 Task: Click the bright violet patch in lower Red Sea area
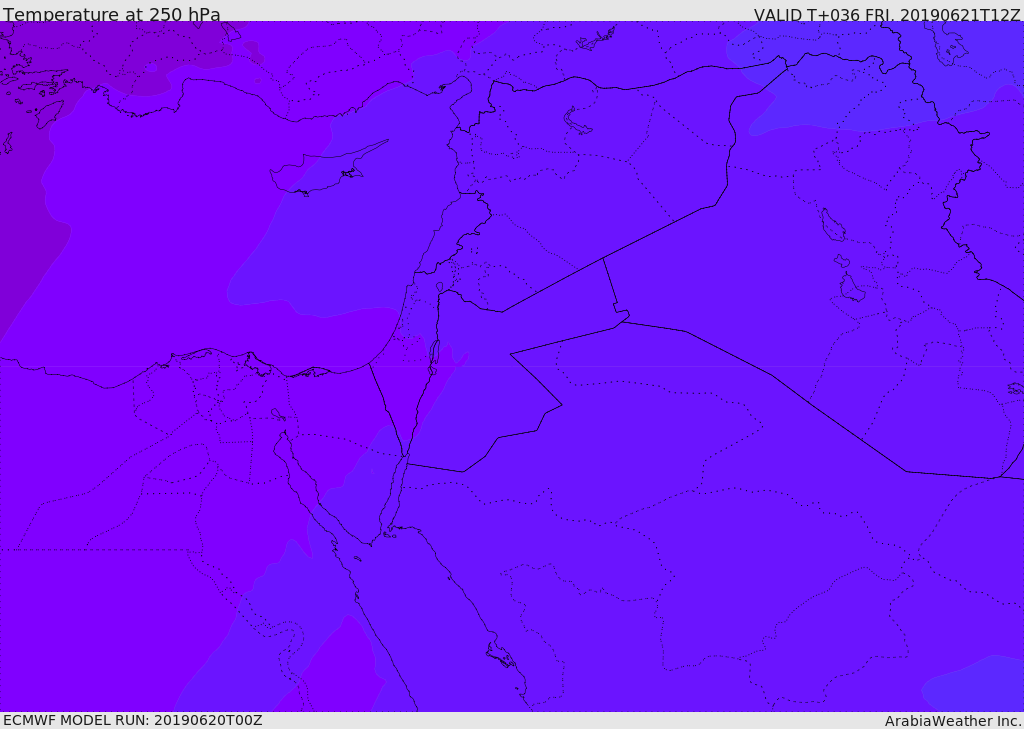tap(340, 666)
